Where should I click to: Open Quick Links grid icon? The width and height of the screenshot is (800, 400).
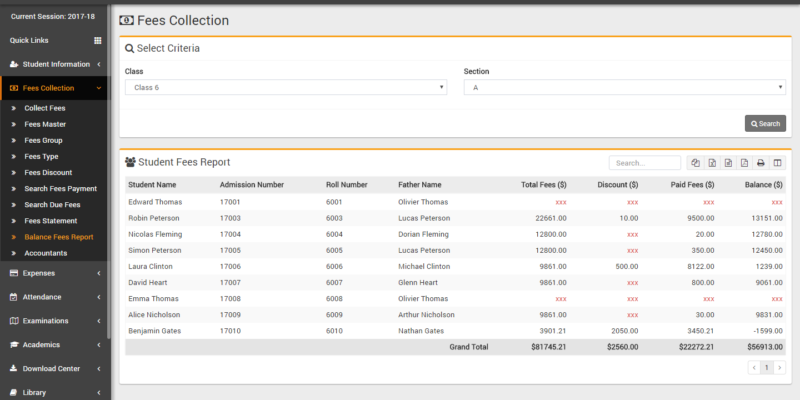point(98,40)
